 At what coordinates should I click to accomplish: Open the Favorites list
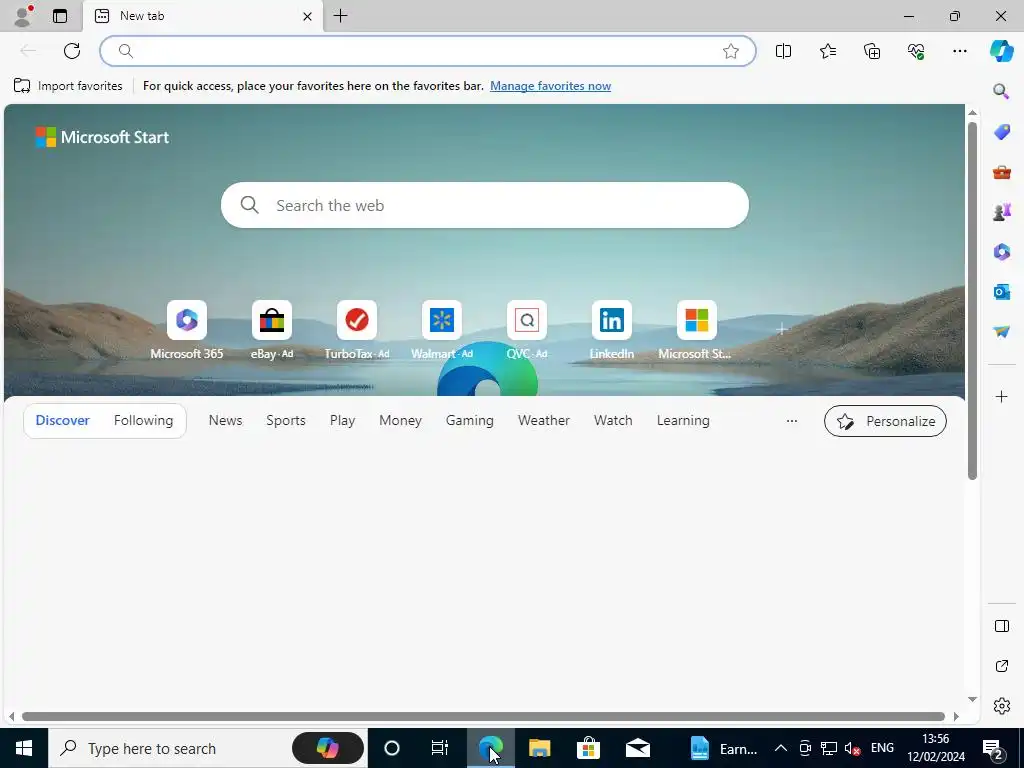coord(827,51)
